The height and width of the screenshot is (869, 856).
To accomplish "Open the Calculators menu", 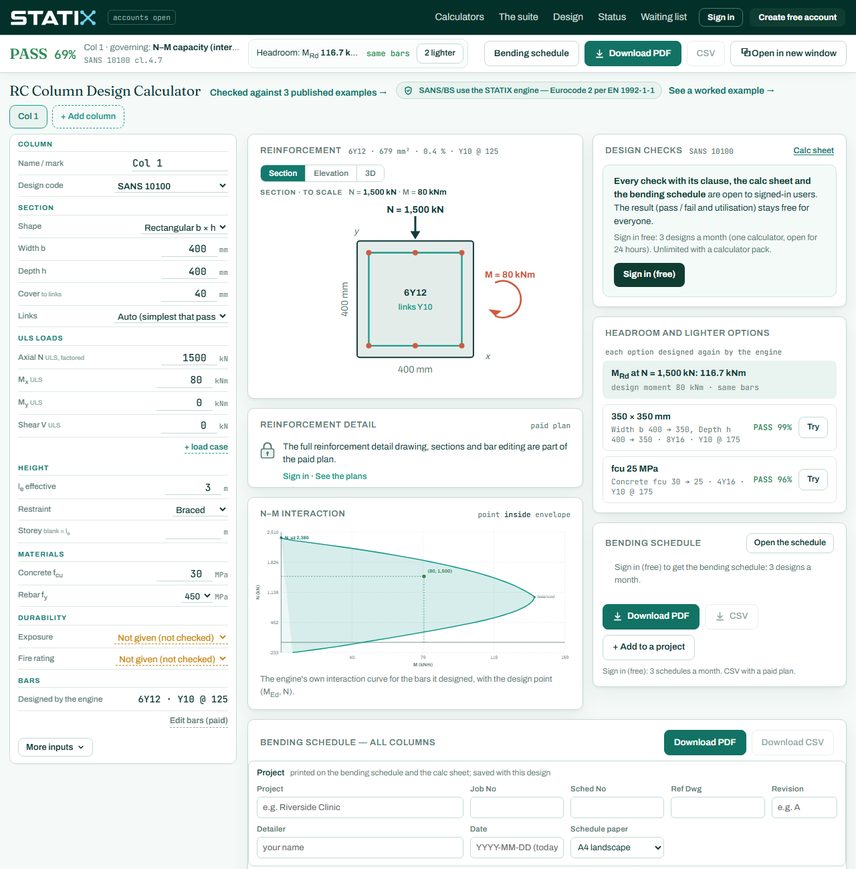I will [x=459, y=17].
